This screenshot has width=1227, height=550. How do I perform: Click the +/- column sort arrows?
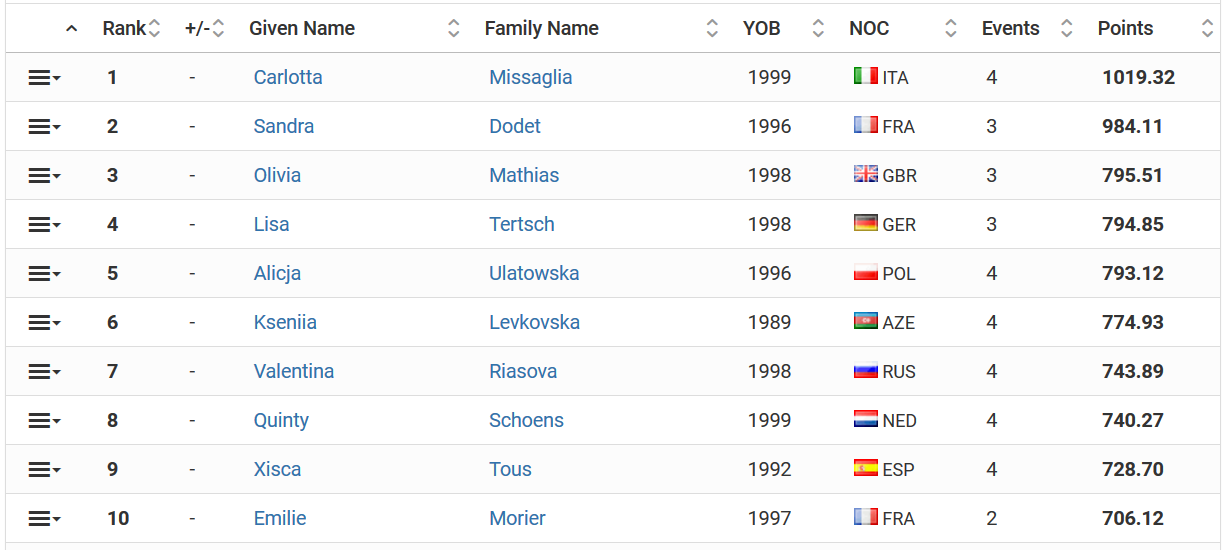(218, 29)
